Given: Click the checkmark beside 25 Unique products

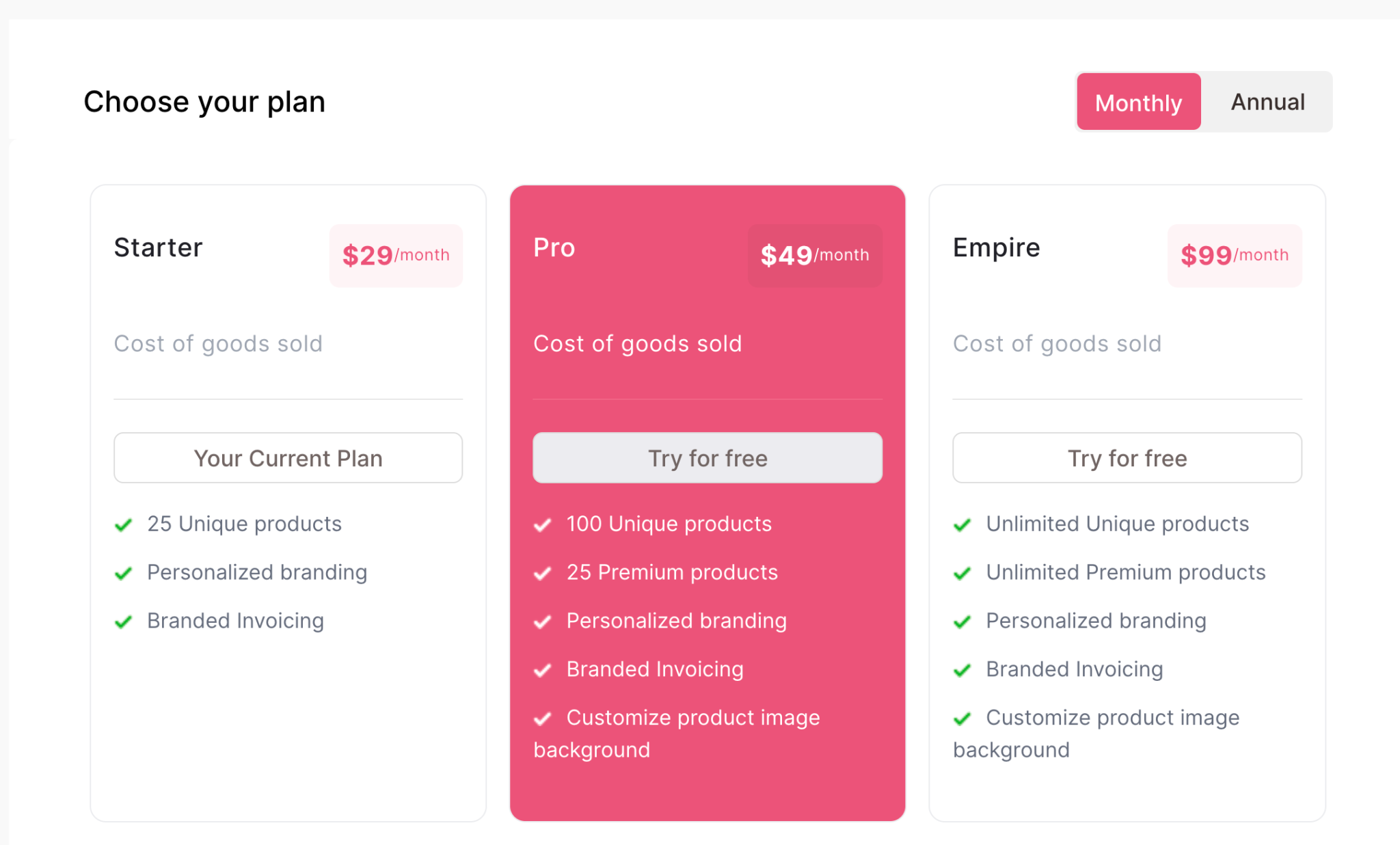Looking at the screenshot, I should pos(124,524).
